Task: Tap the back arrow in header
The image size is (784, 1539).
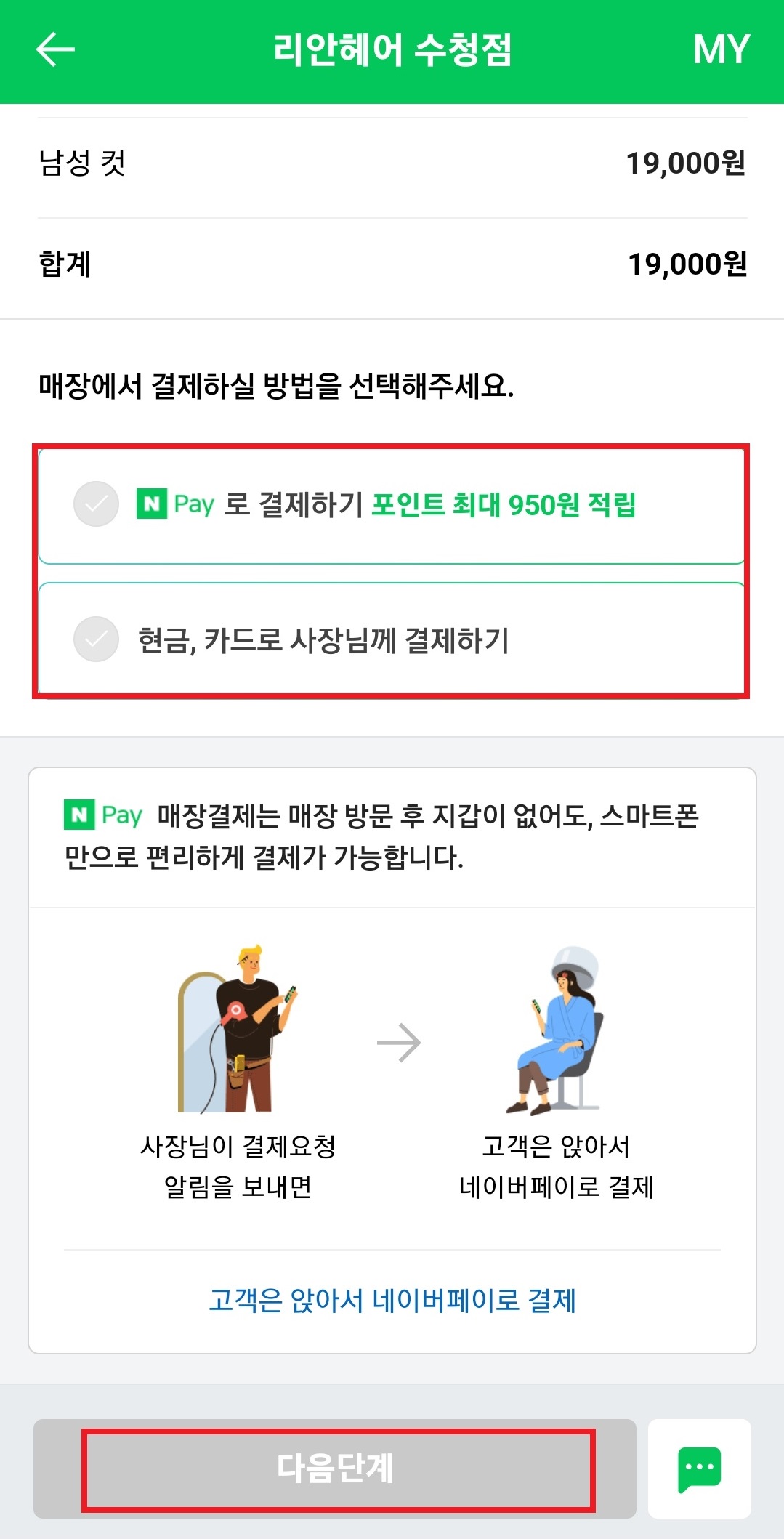Action: click(x=55, y=49)
